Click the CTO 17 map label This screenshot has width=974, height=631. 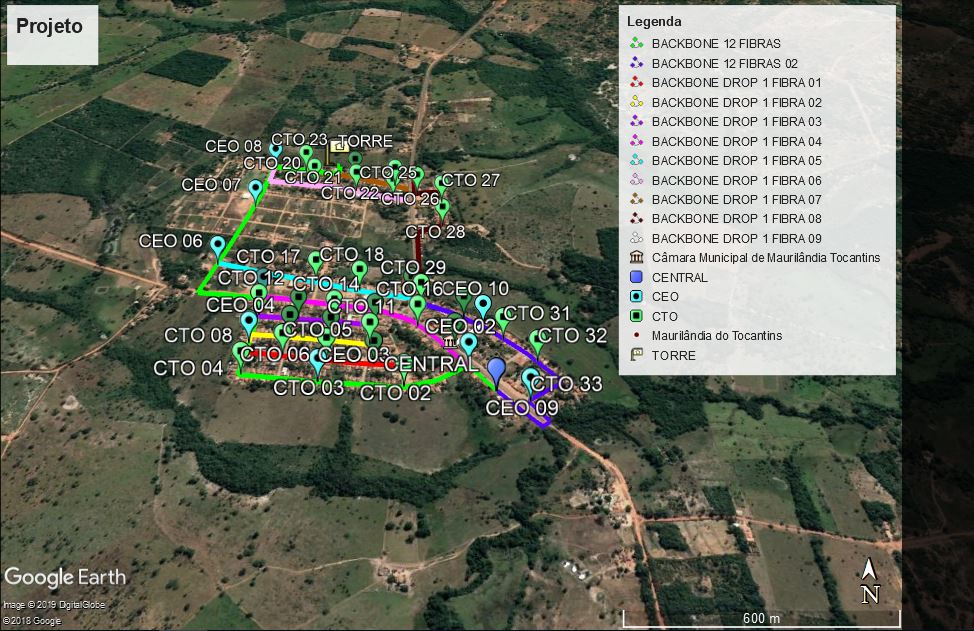[268, 256]
